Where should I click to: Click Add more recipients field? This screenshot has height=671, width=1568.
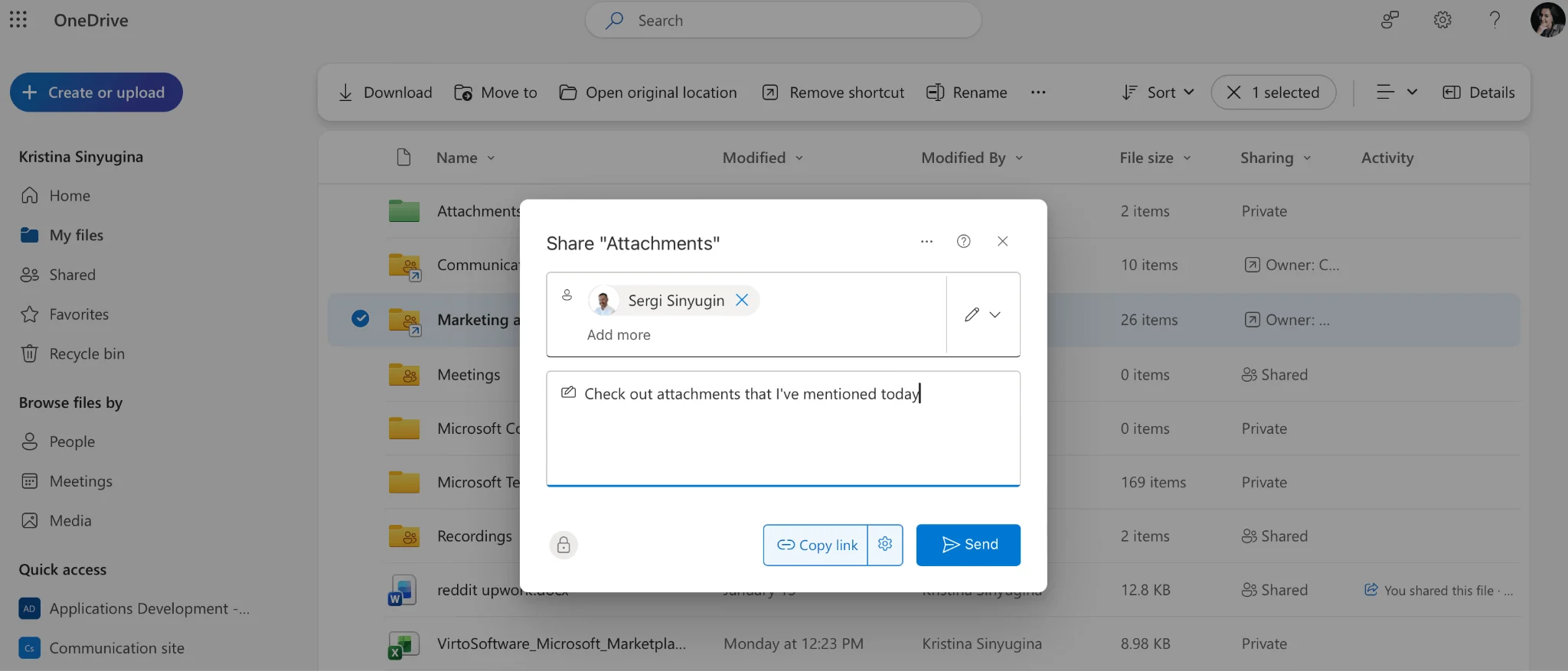pyautogui.click(x=619, y=335)
